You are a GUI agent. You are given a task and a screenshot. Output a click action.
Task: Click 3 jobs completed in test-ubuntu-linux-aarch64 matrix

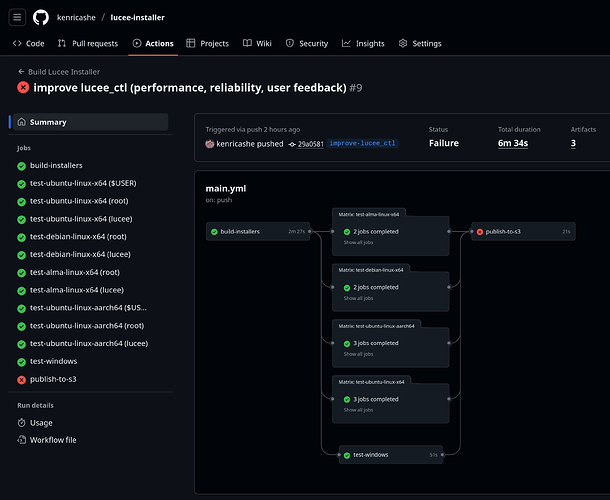[x=376, y=344]
